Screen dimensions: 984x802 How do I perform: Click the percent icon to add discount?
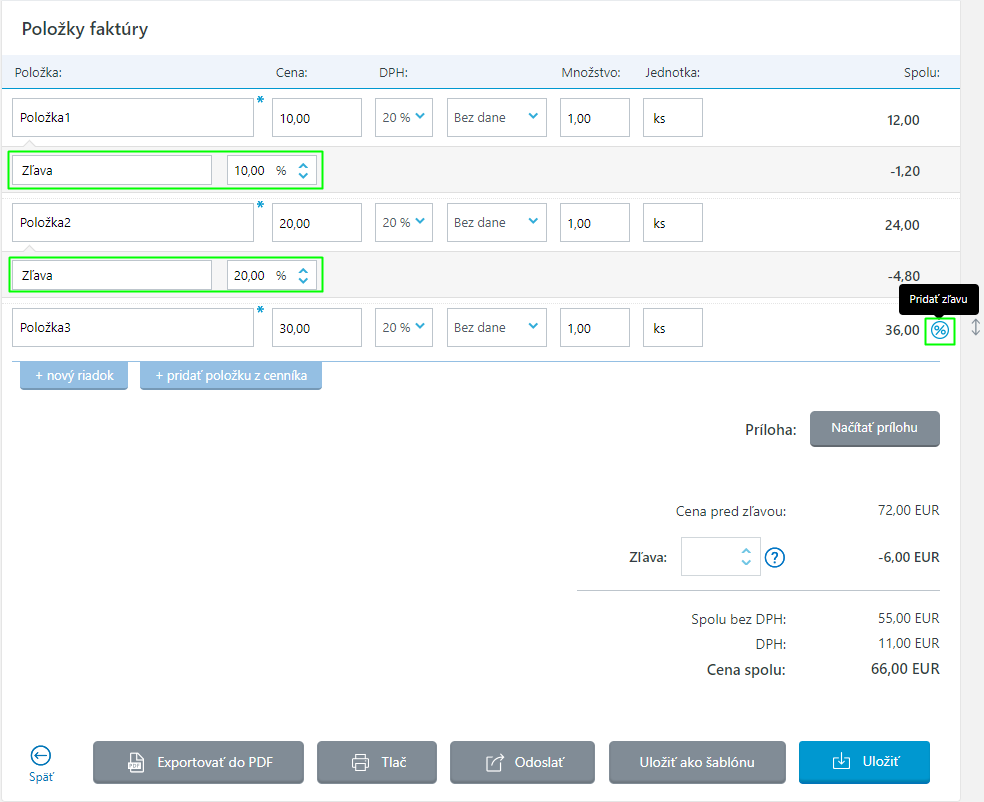click(x=939, y=330)
